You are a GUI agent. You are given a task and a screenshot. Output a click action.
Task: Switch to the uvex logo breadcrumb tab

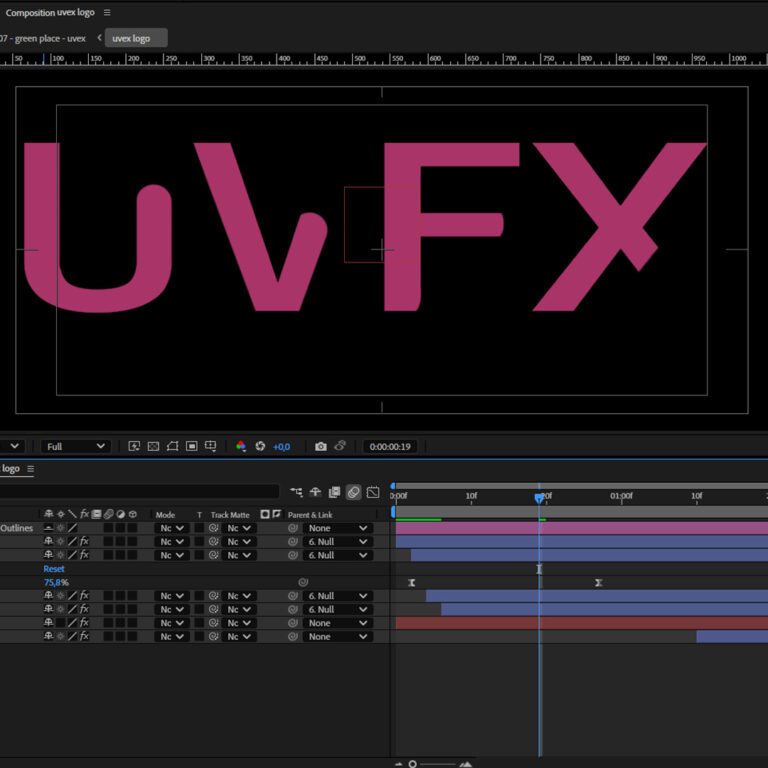[135, 38]
